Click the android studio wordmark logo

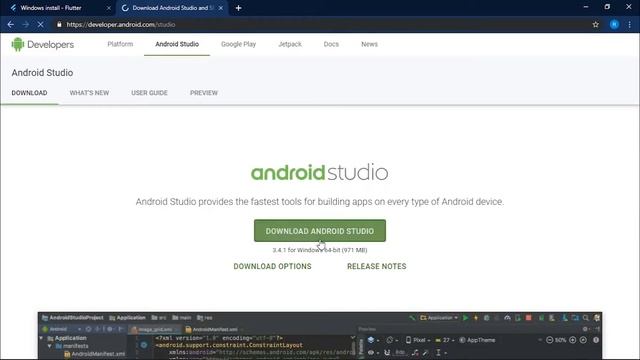point(320,172)
